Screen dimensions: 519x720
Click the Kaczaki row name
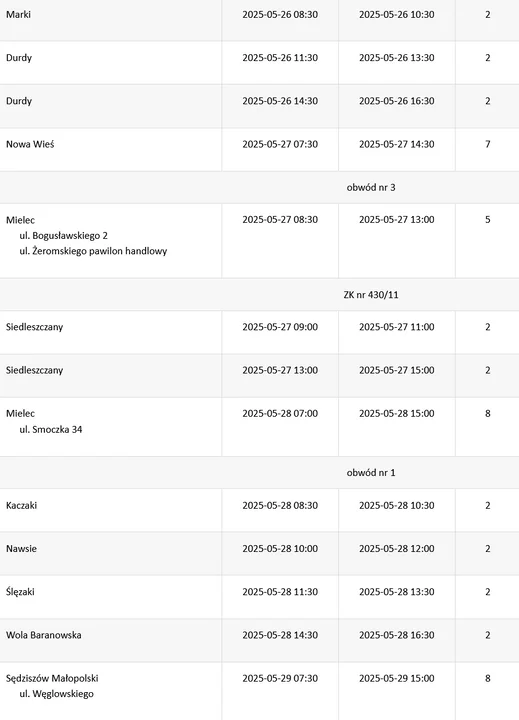pyautogui.click(x=22, y=506)
